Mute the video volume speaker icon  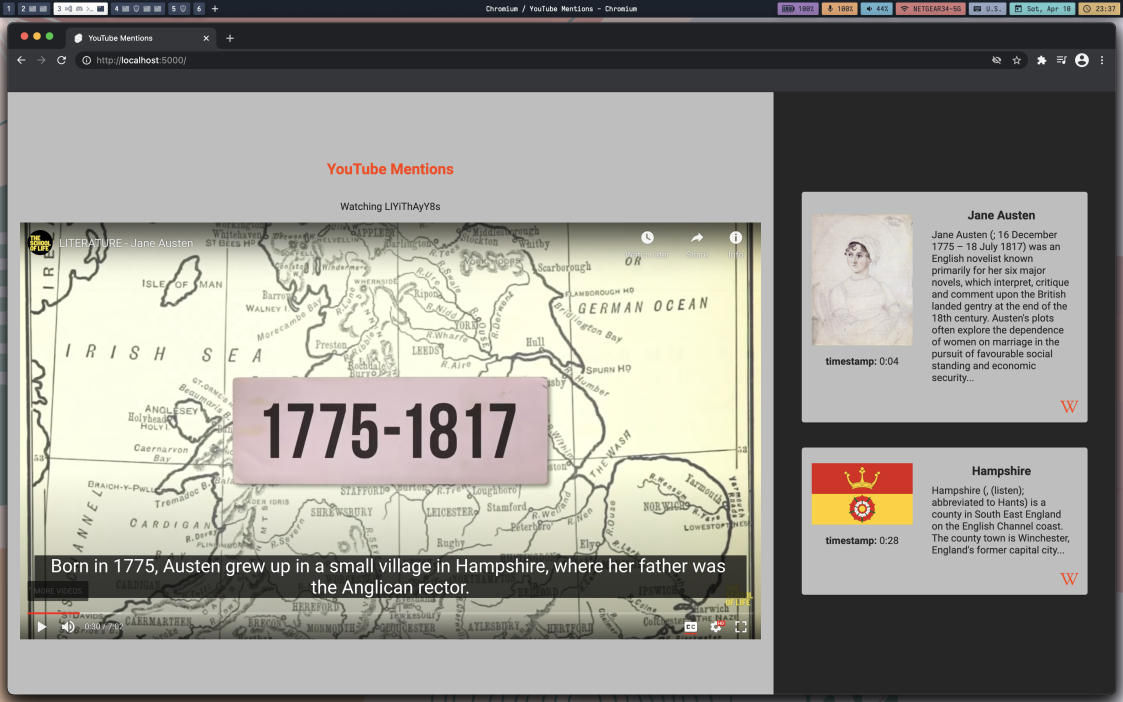tap(68, 627)
